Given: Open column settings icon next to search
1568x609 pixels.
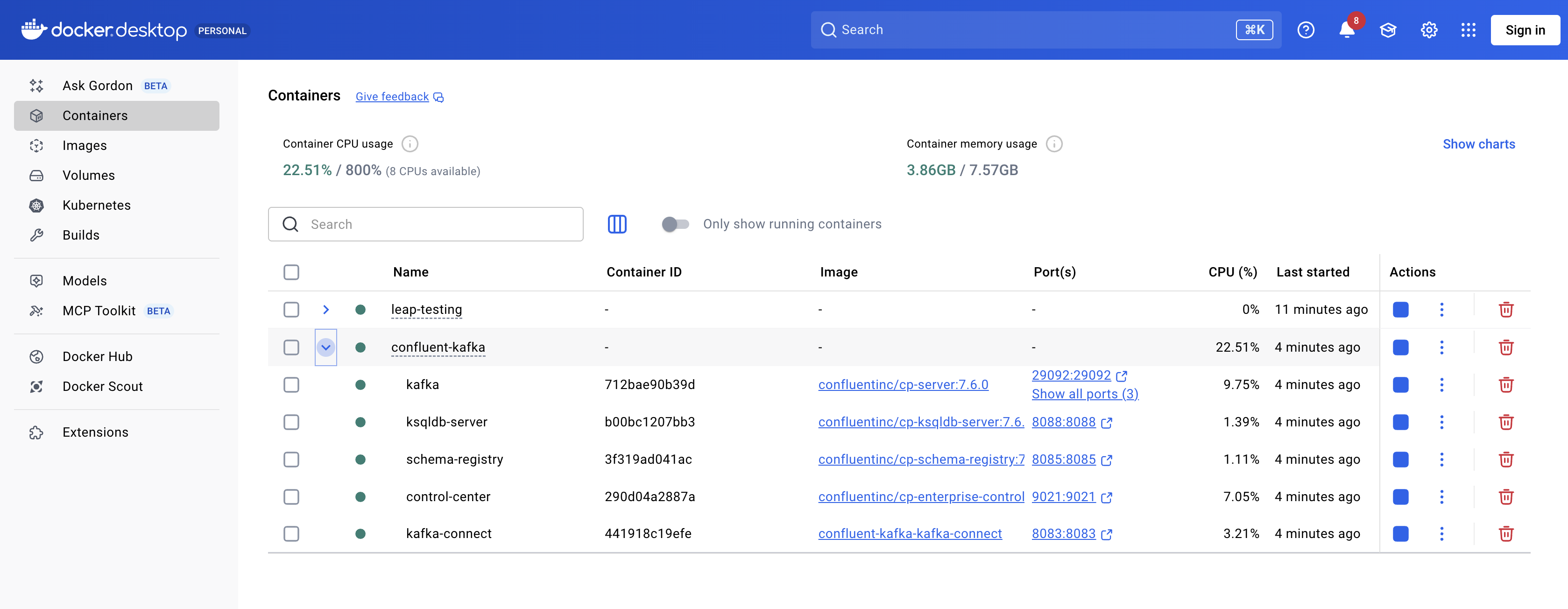Looking at the screenshot, I should tap(617, 224).
